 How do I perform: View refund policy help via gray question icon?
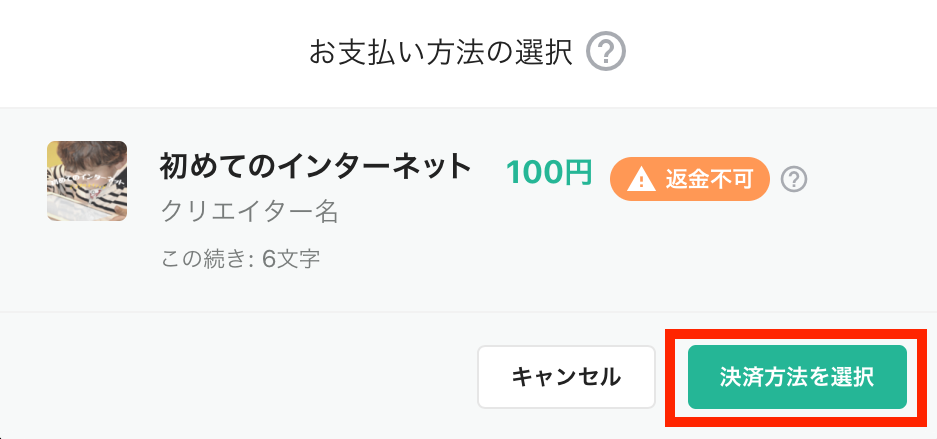click(x=794, y=179)
